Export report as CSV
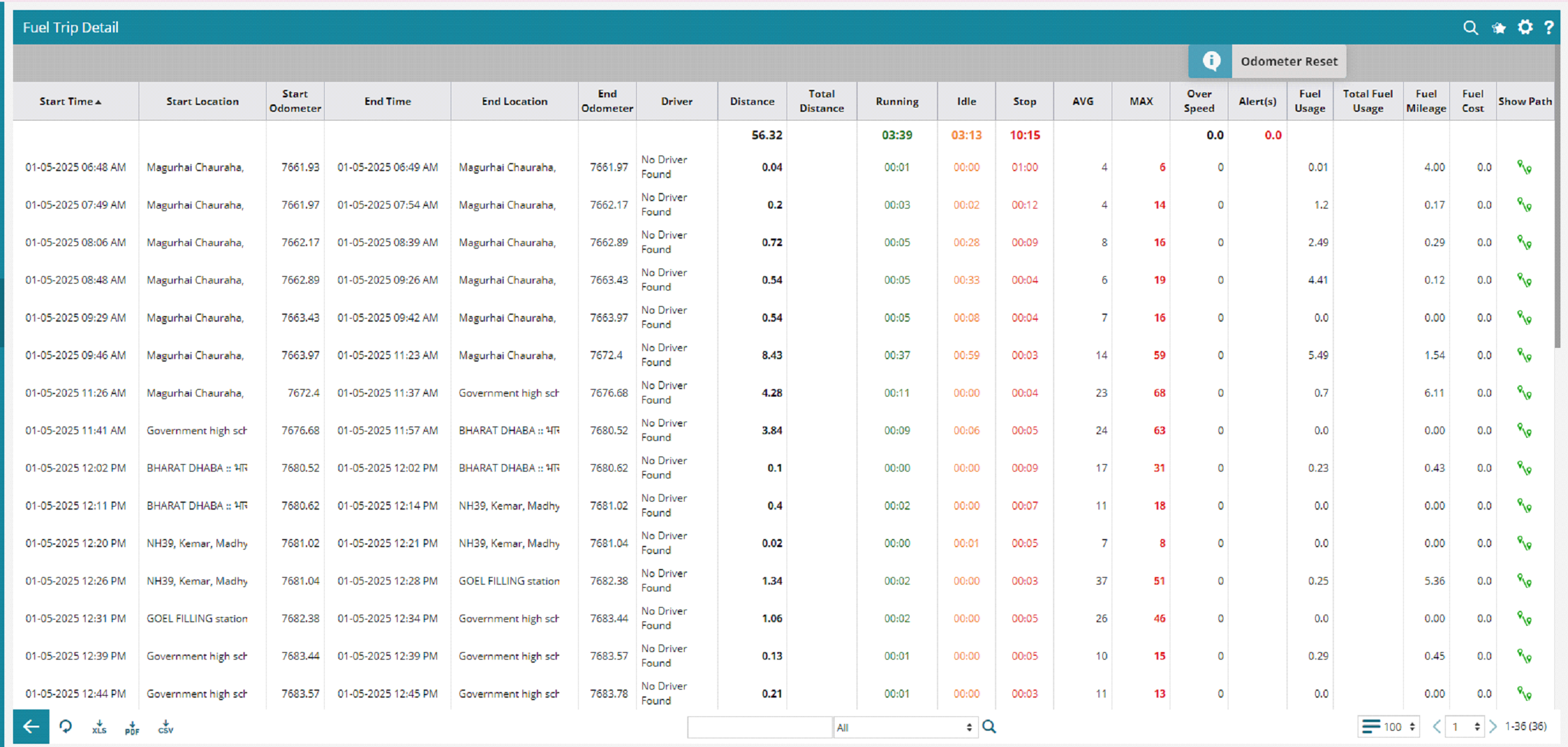1568x747 pixels. [x=165, y=727]
